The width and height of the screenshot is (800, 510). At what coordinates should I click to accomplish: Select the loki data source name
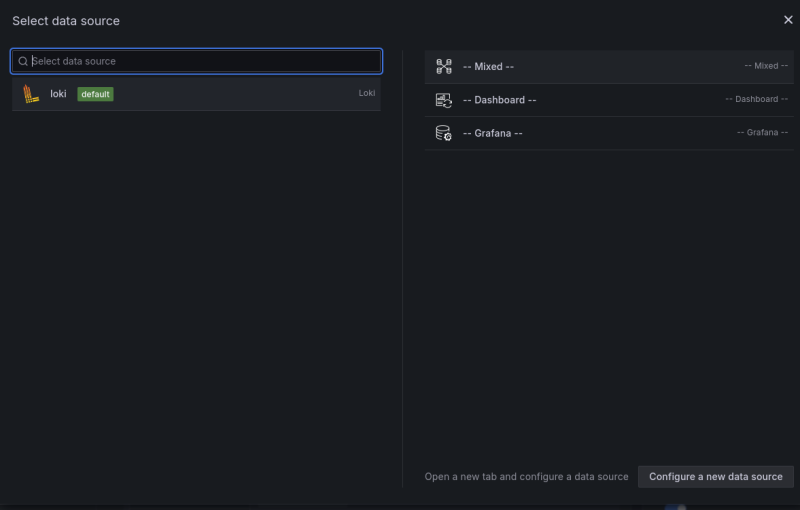point(58,94)
